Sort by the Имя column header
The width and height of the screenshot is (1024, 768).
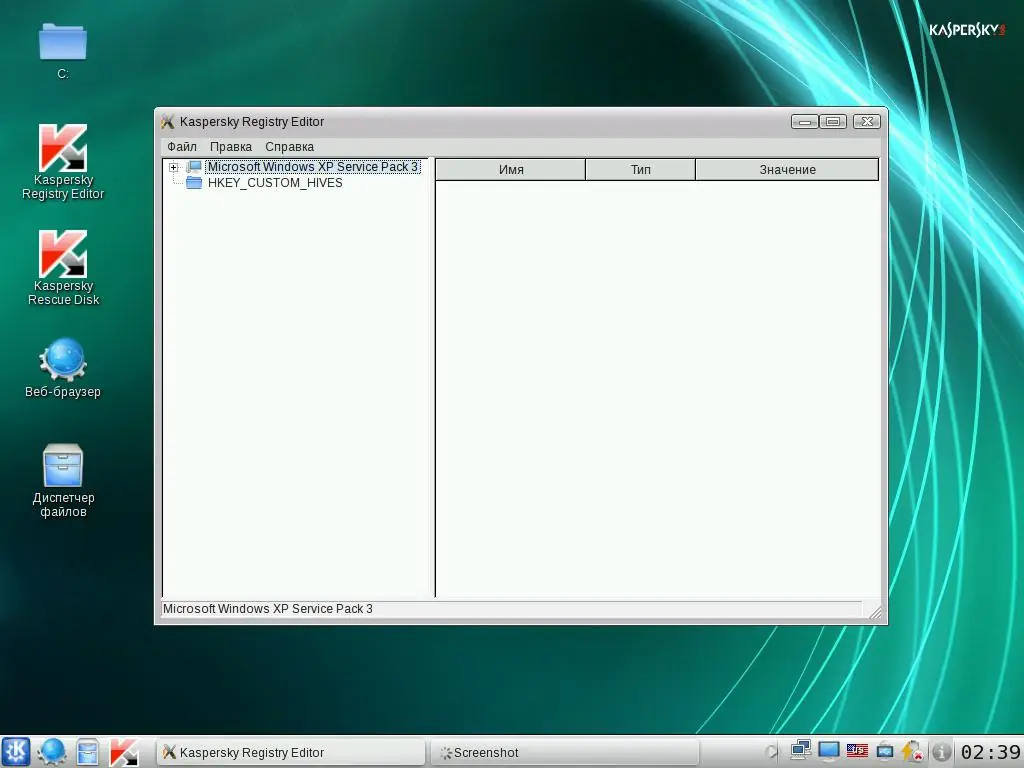[x=511, y=170]
